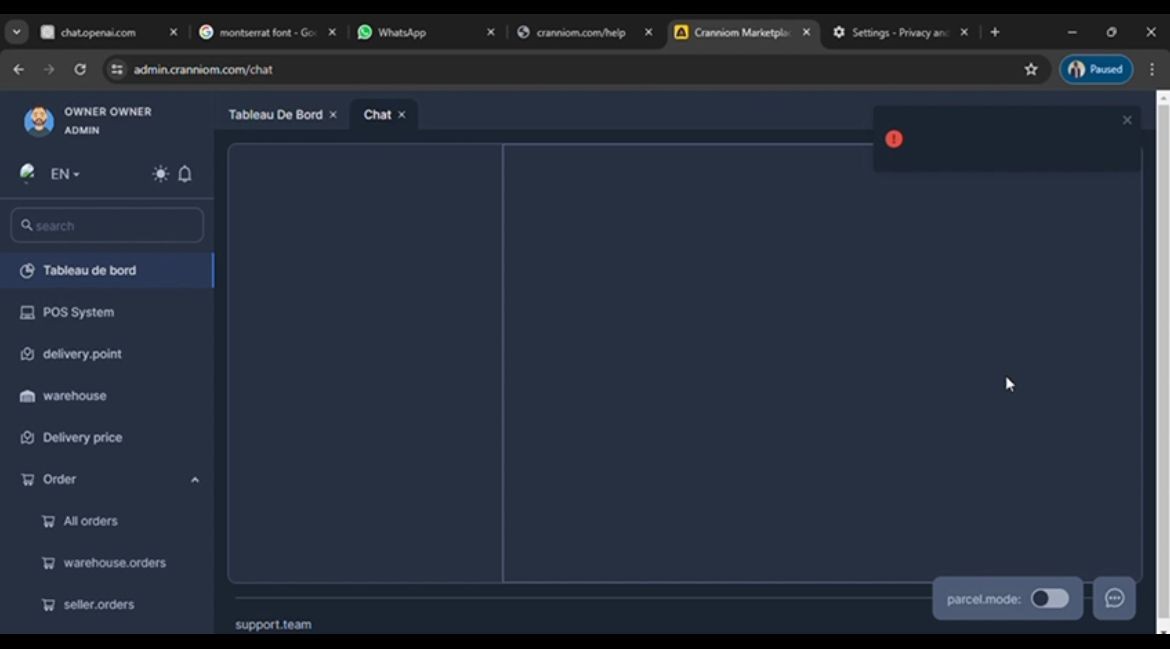The height and width of the screenshot is (649, 1170).
Task: Click the sidebar search field
Action: (107, 225)
